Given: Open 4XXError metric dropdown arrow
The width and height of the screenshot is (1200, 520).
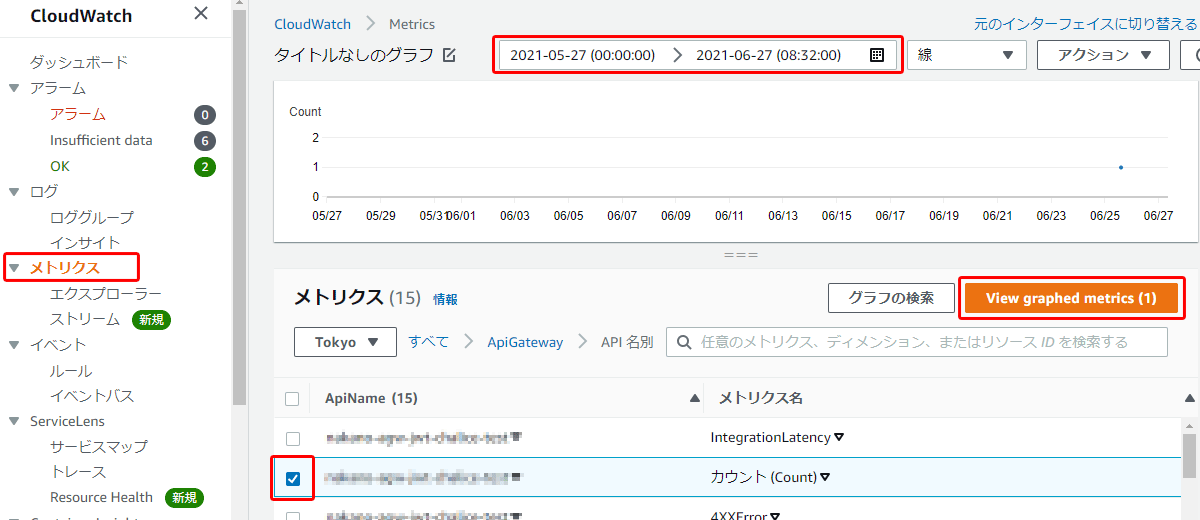Looking at the screenshot, I should [x=775, y=516].
